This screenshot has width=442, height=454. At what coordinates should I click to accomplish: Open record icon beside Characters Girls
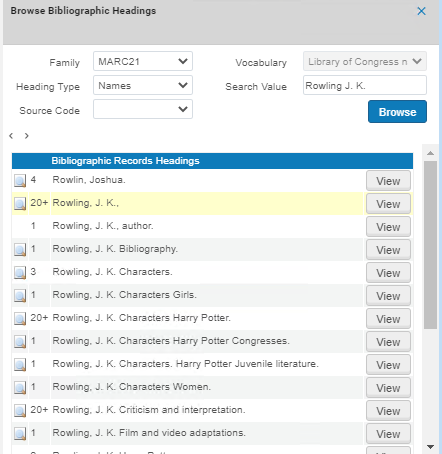pos(20,296)
